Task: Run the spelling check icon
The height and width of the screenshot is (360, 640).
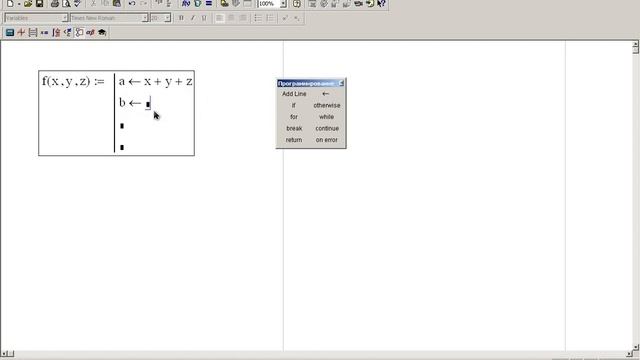Action: click(77, 4)
